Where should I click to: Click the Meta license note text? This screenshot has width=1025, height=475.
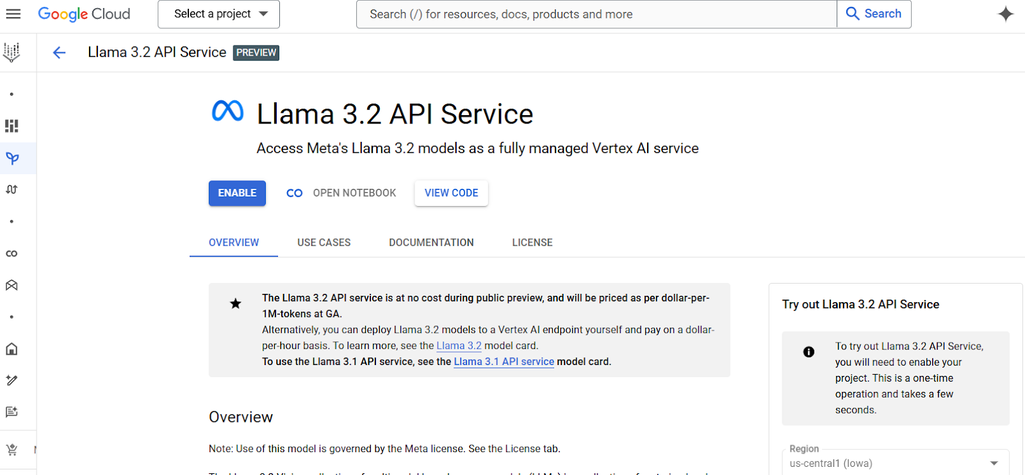(x=384, y=449)
